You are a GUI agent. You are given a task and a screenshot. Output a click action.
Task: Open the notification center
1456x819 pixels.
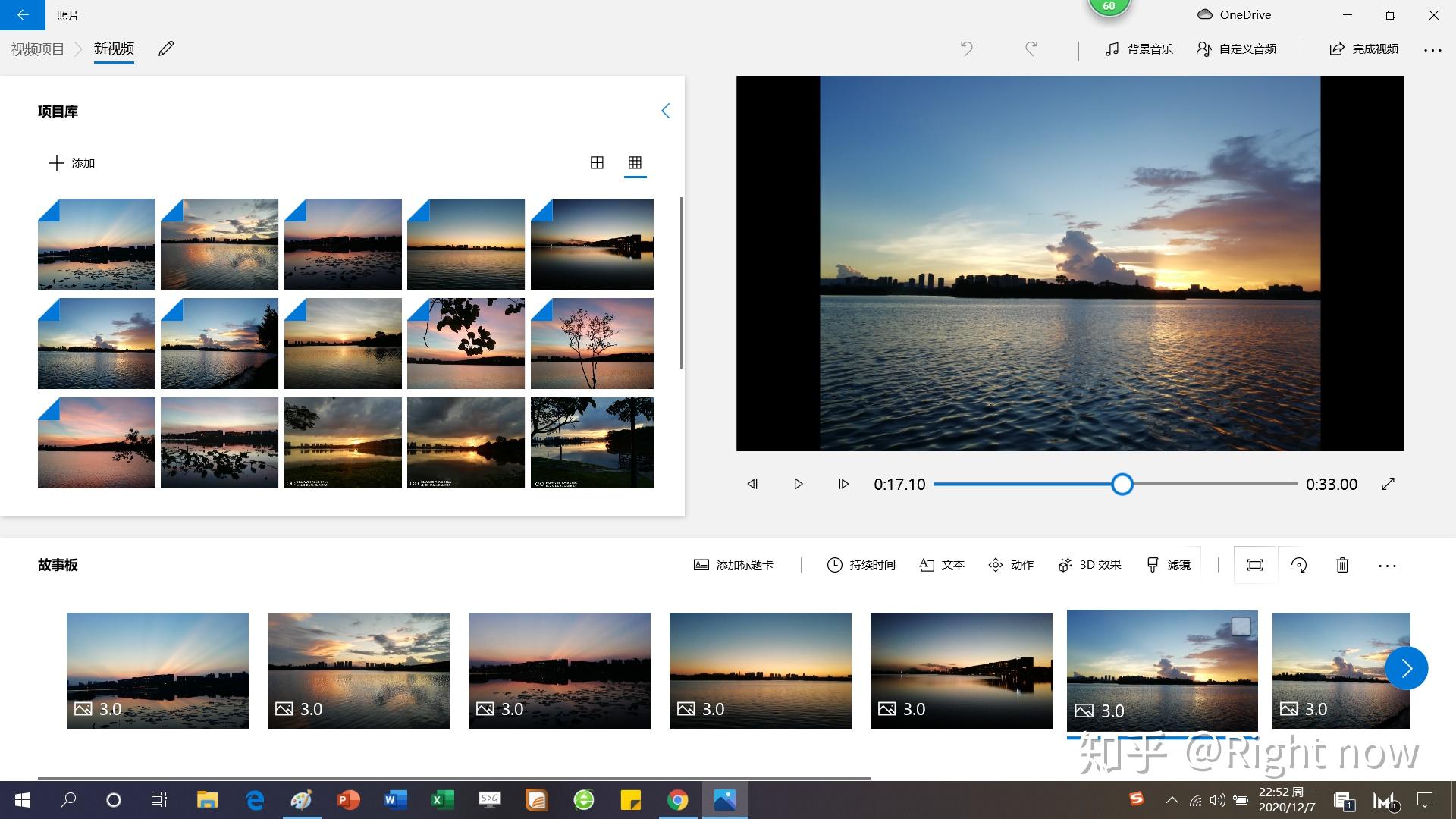click(1426, 800)
